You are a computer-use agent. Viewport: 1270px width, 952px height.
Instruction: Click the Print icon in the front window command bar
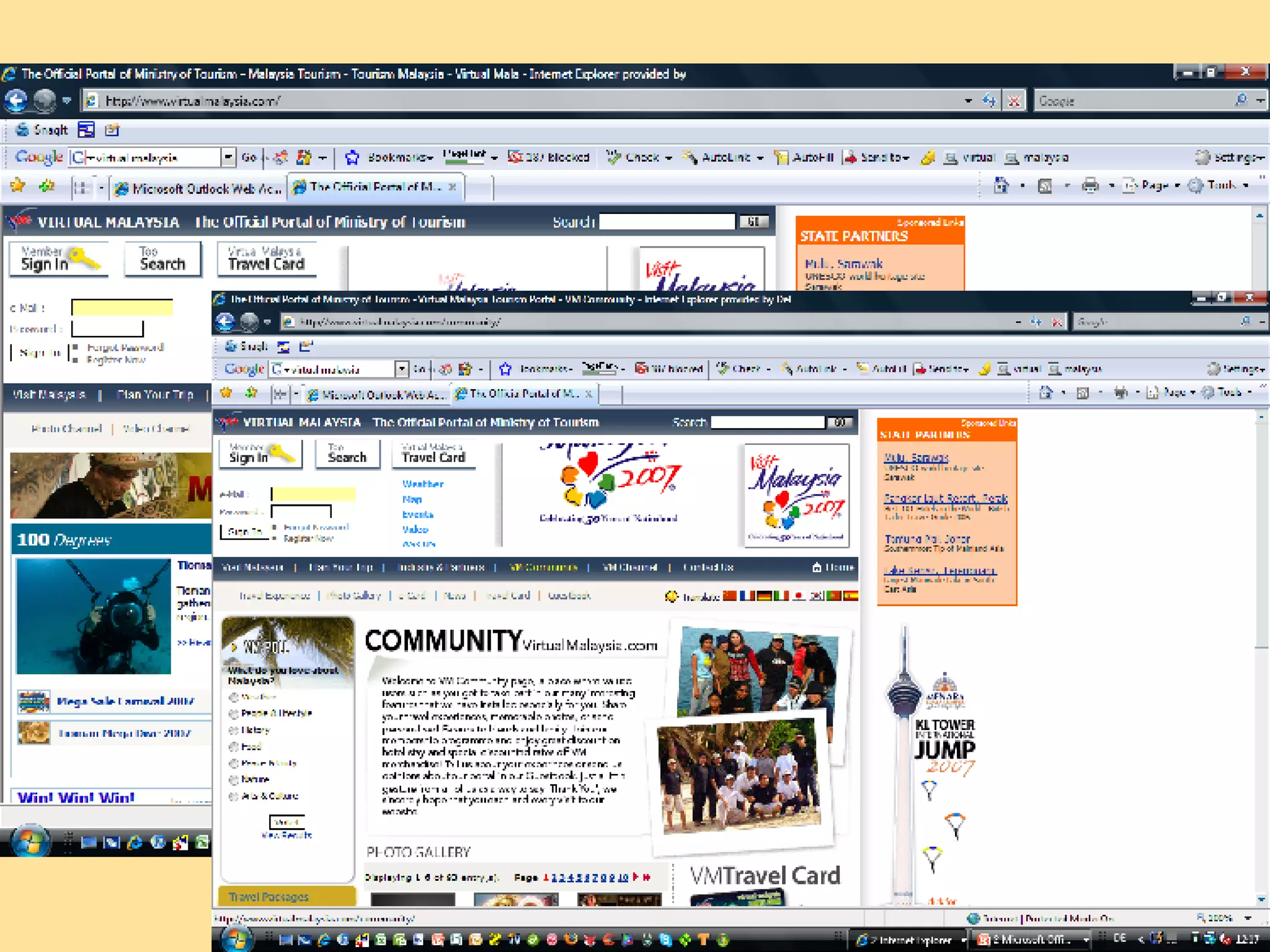coord(1121,392)
